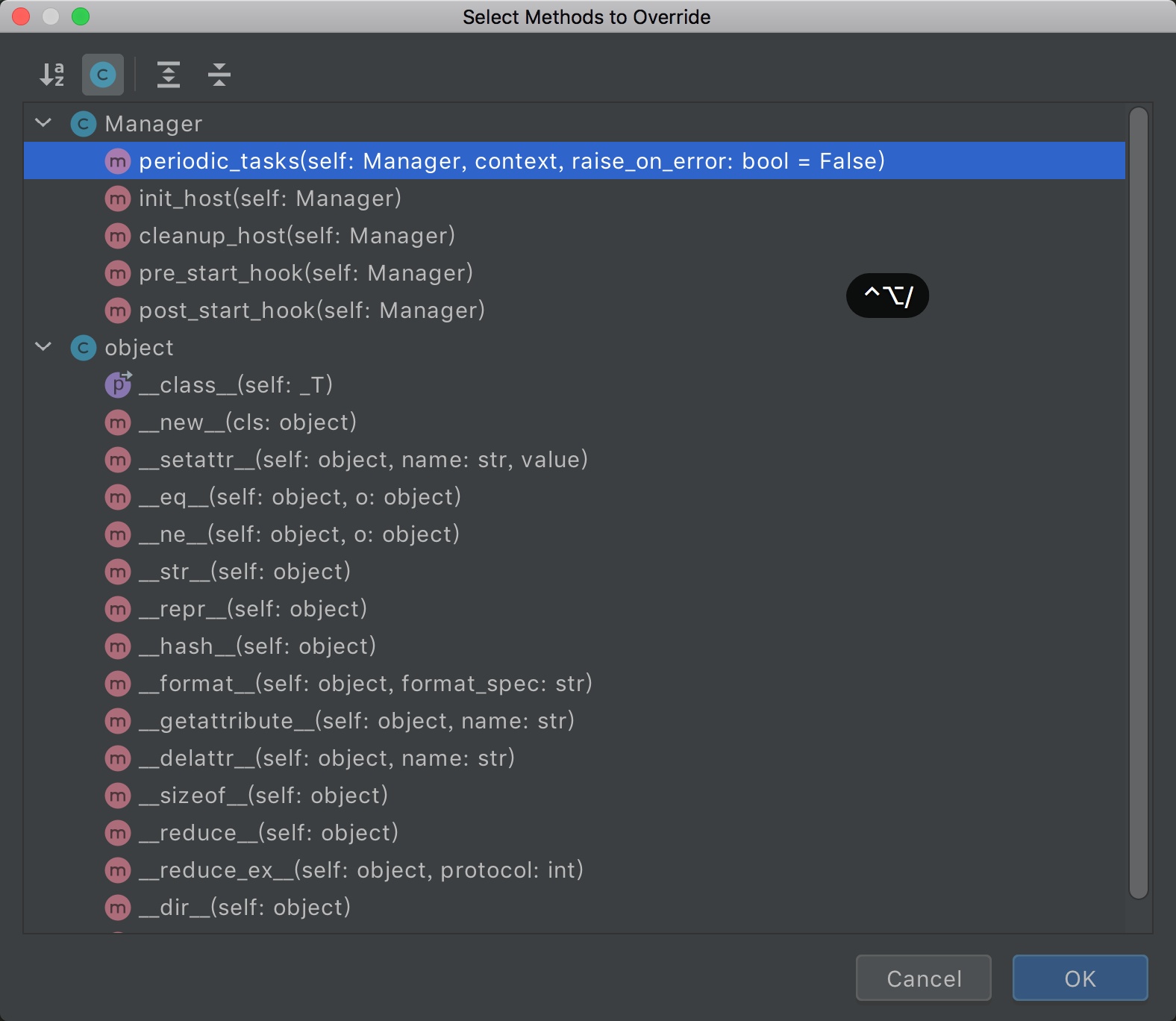This screenshot has width=1176, height=1021.
Task: Collapse the Manager class node
Action: 44,123
